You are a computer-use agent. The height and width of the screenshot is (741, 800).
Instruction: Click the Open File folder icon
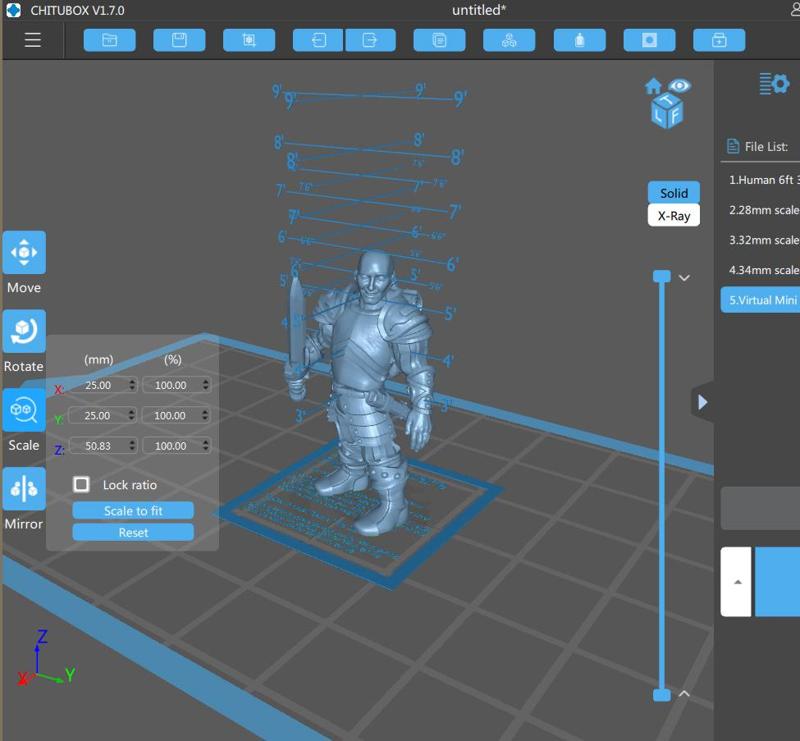tap(109, 40)
